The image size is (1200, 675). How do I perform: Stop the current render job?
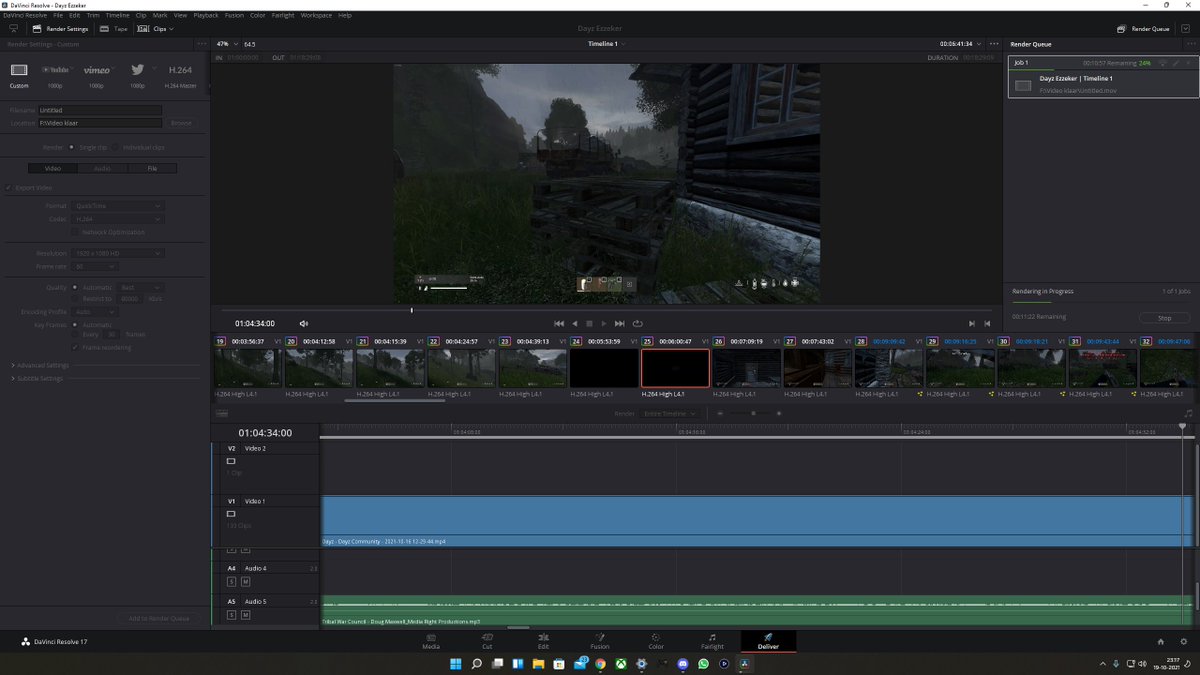coord(1164,317)
